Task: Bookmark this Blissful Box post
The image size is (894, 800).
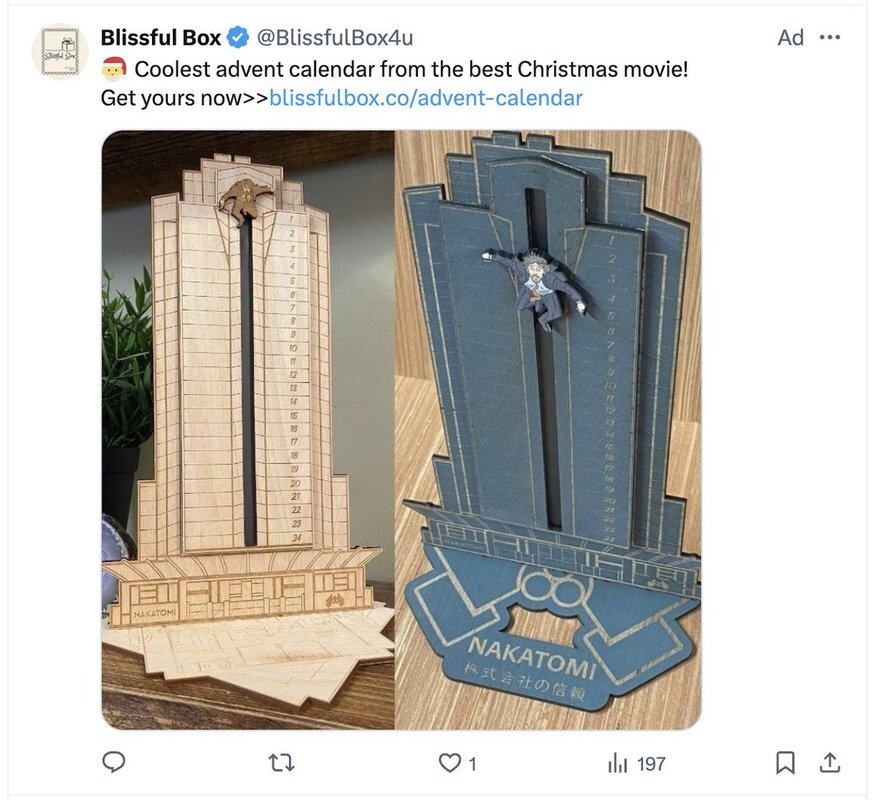Action: [785, 762]
